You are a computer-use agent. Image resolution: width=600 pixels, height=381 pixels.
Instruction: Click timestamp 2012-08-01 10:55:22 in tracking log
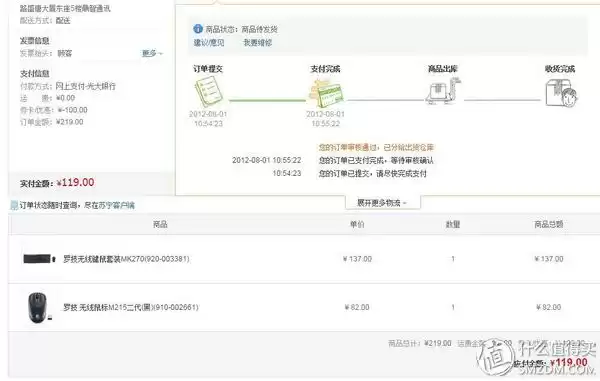266,160
